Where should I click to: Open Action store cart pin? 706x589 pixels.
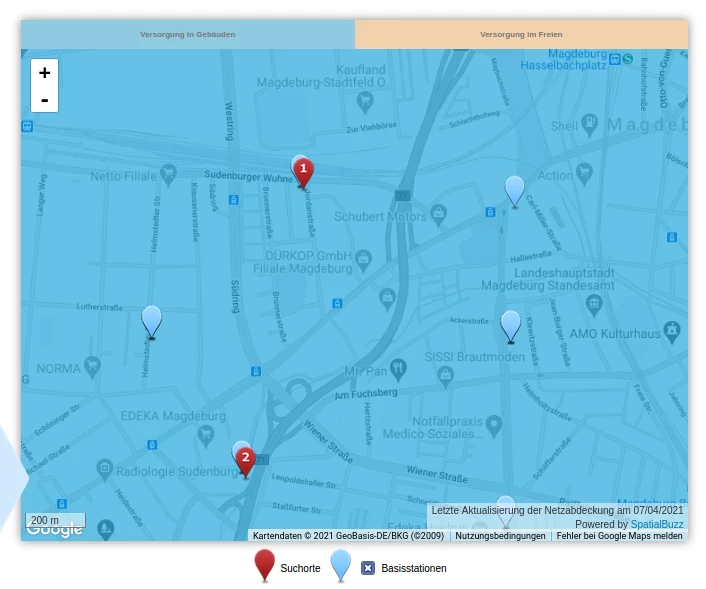pos(584,174)
